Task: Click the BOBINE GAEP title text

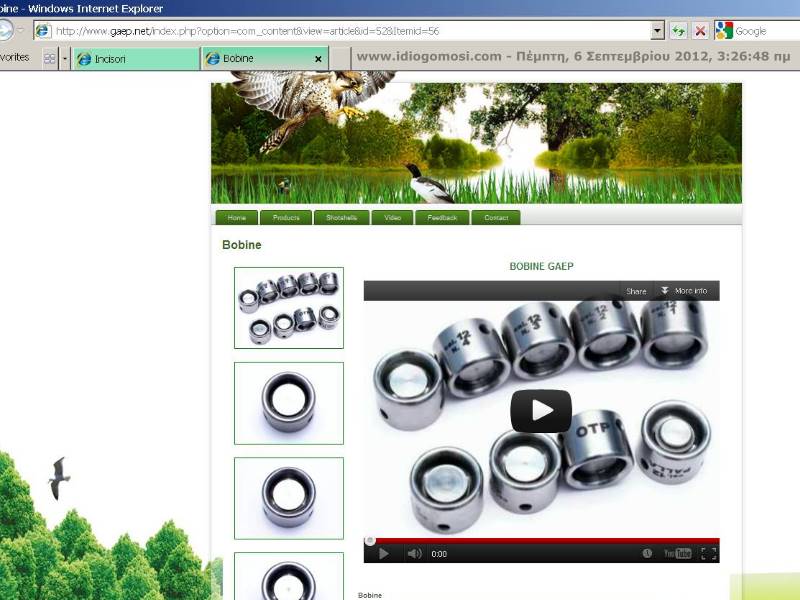Action: pos(541,266)
